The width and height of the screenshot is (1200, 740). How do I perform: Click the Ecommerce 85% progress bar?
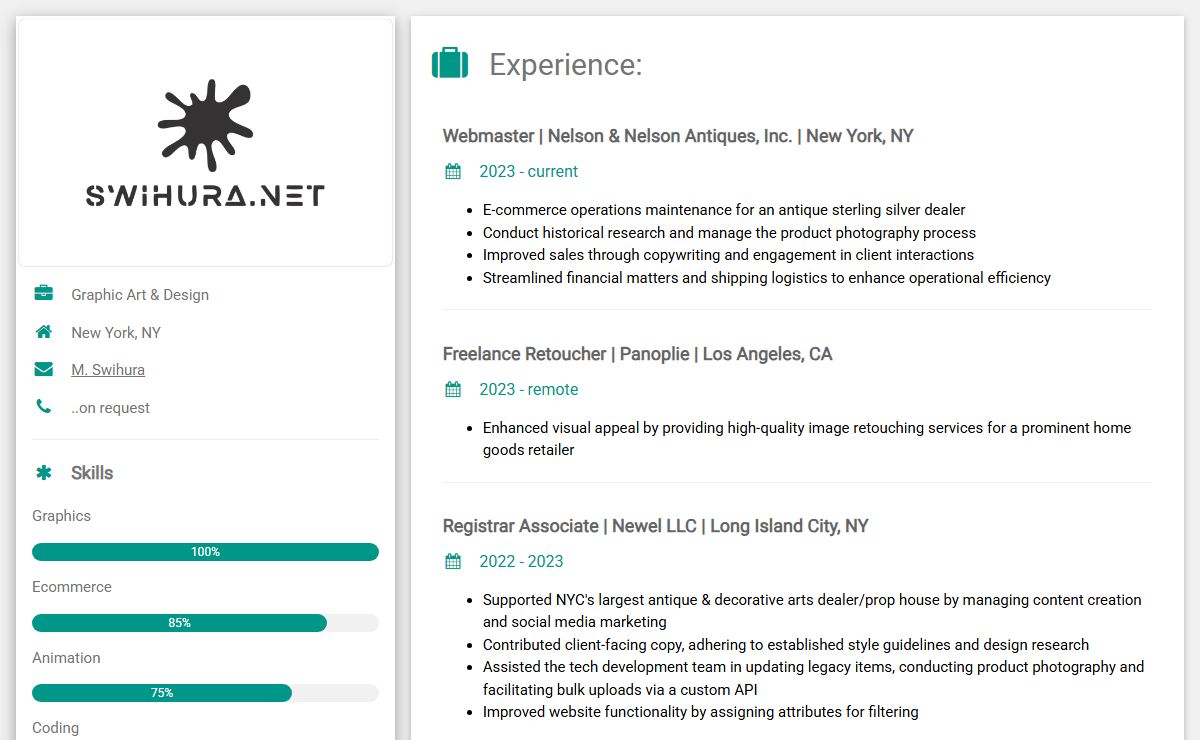point(205,623)
